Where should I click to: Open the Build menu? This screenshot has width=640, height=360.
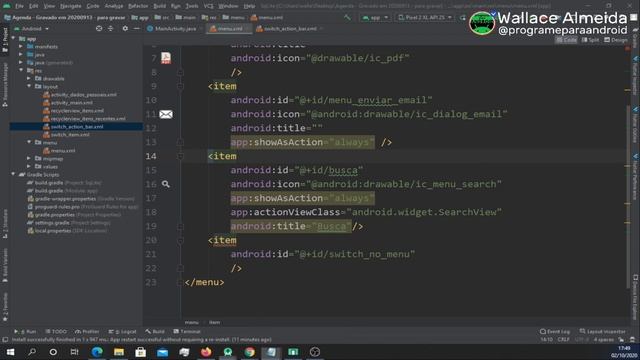(160, 6)
